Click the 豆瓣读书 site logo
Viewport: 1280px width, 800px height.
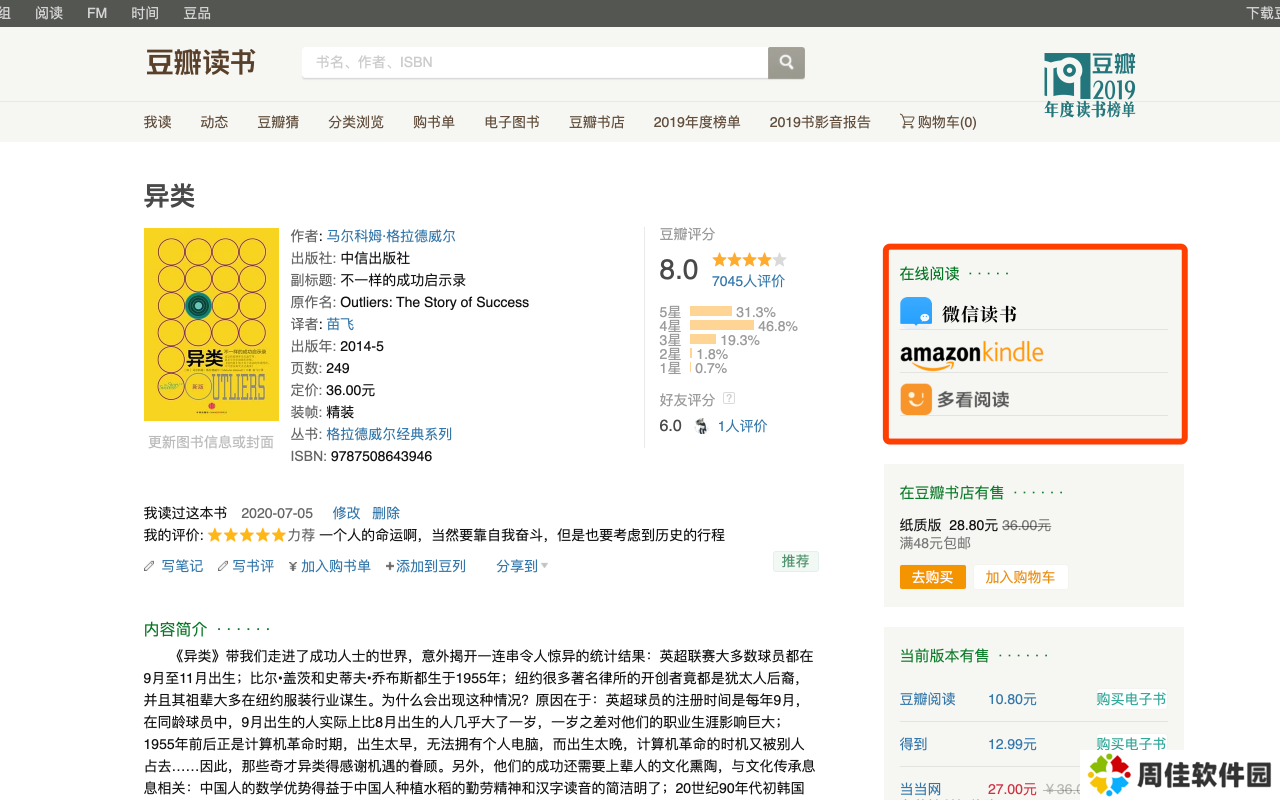tap(201, 63)
